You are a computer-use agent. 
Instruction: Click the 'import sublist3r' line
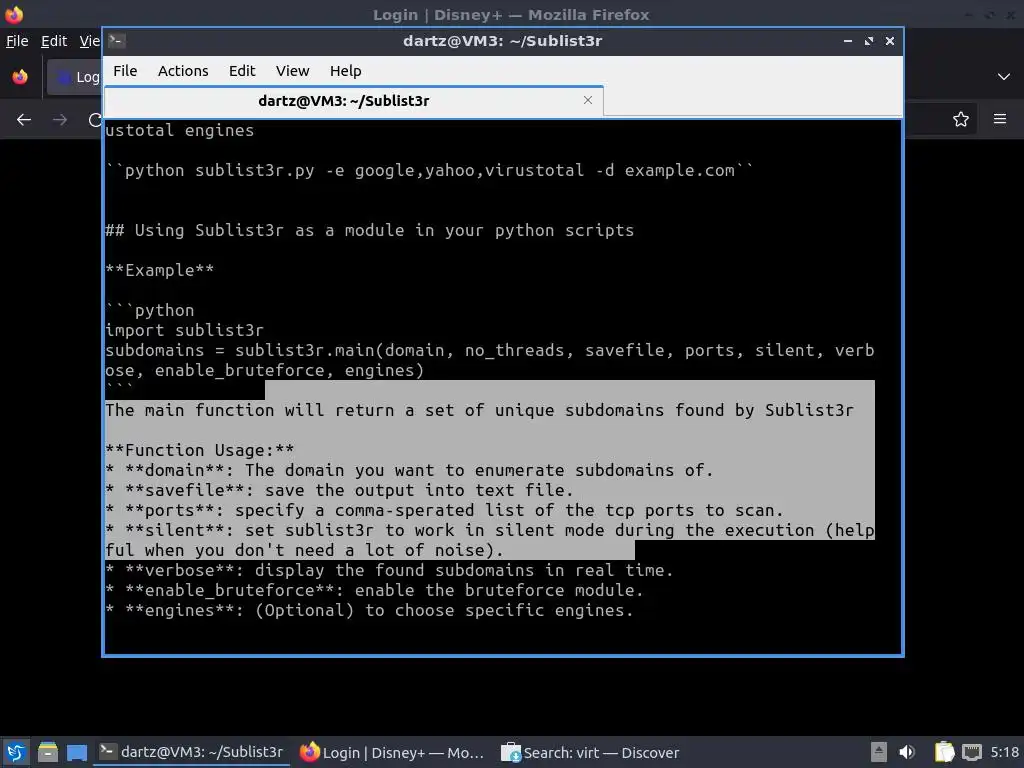tap(184, 330)
